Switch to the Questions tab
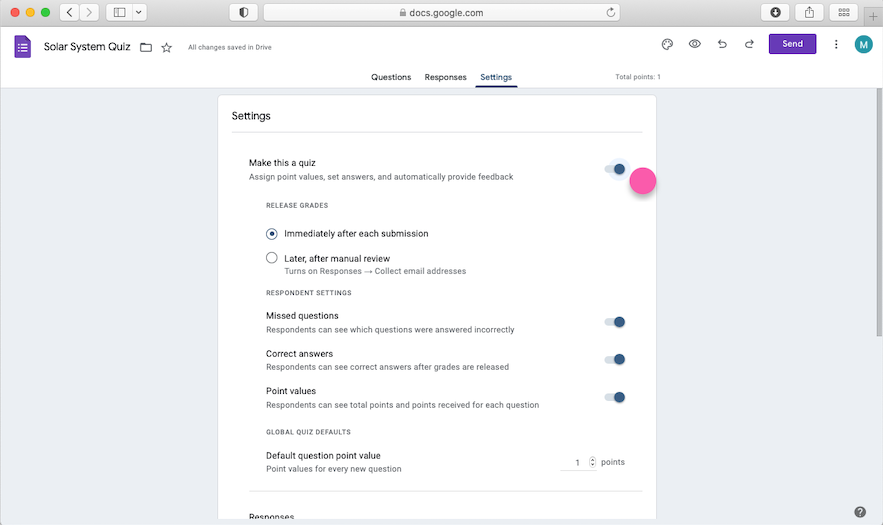 pos(391,77)
